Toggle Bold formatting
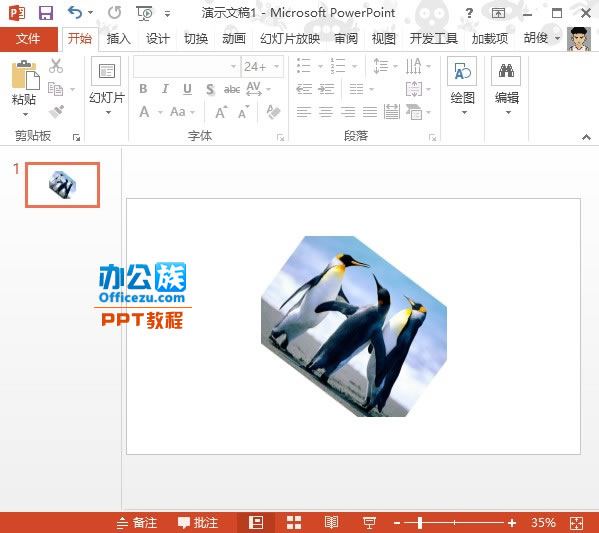Screen dimensions: 599x533 pos(143,89)
